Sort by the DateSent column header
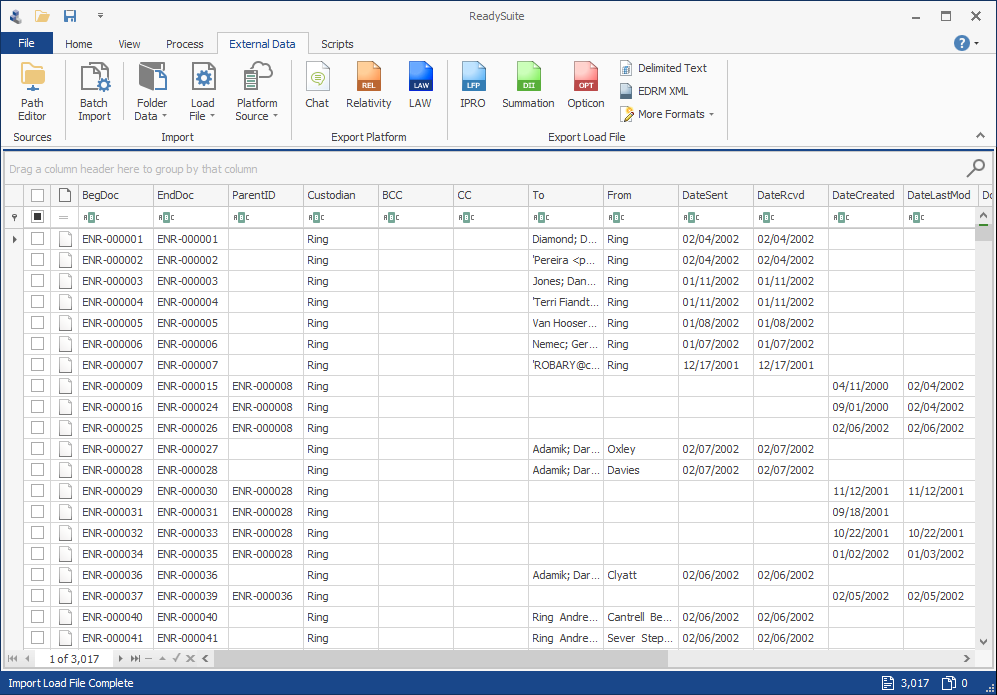 (x=716, y=195)
